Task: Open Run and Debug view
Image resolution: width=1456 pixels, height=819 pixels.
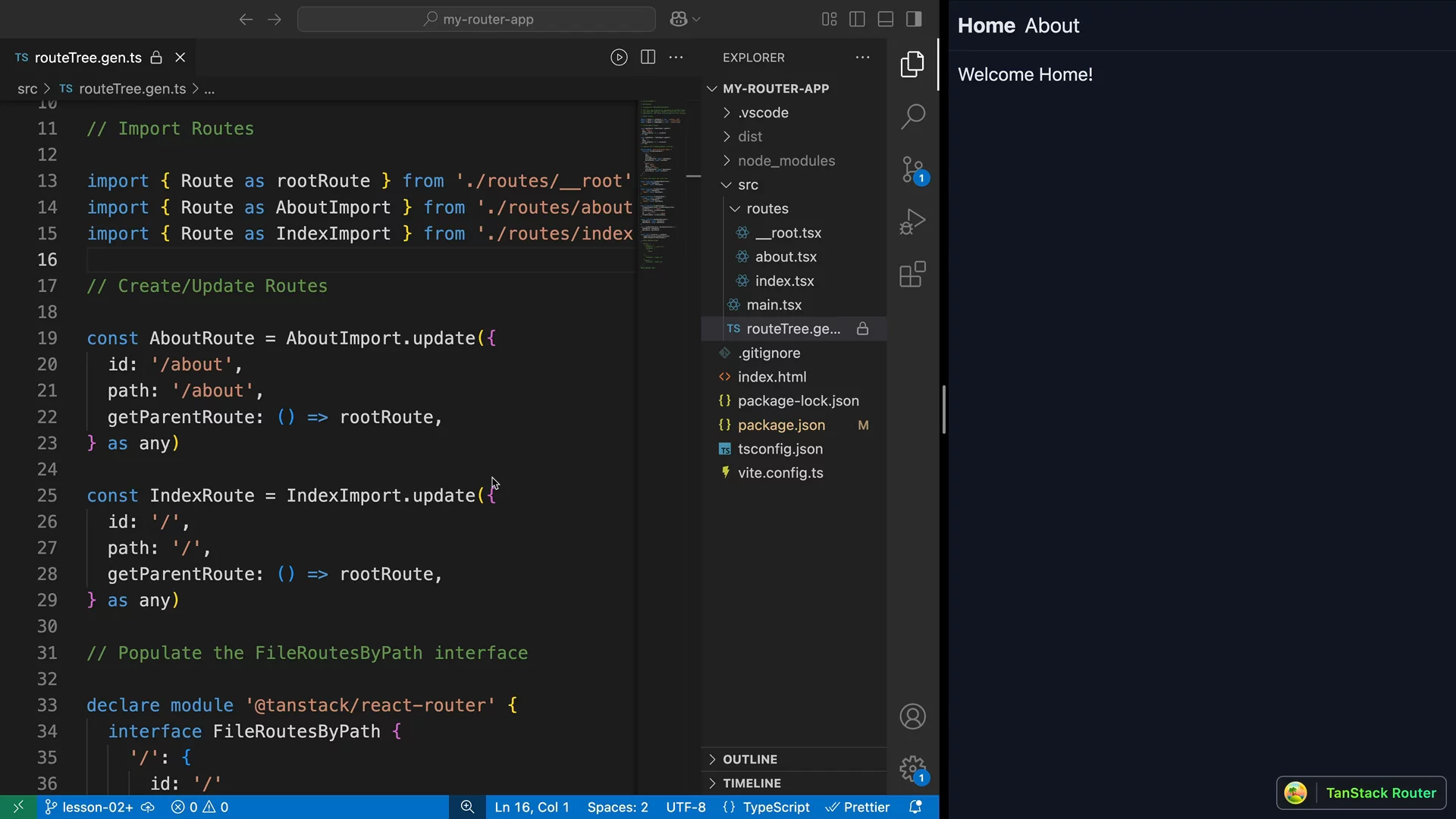Action: tap(912, 222)
